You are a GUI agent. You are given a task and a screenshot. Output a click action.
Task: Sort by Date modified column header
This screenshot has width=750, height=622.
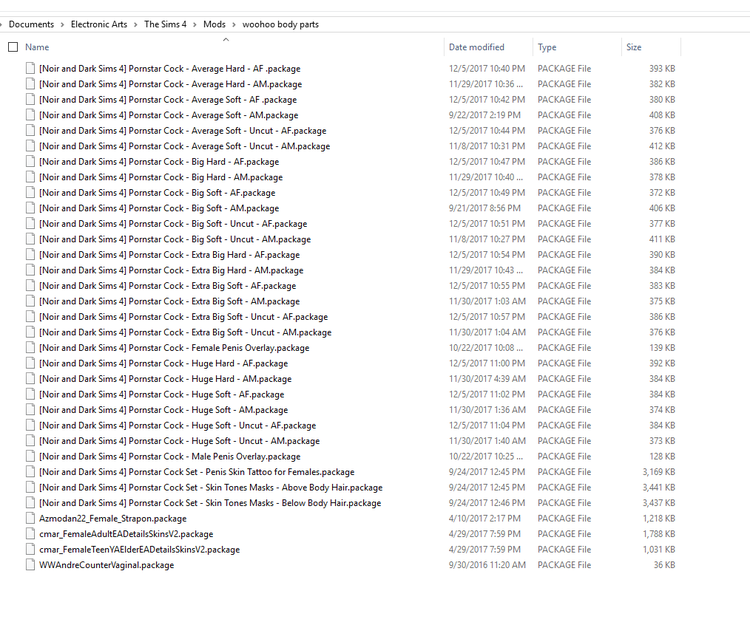[x=476, y=47]
